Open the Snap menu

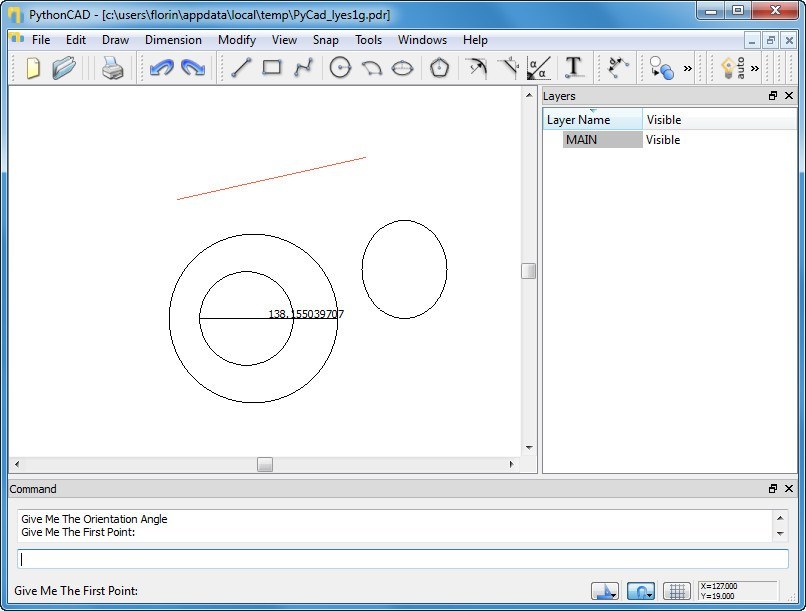click(x=325, y=40)
